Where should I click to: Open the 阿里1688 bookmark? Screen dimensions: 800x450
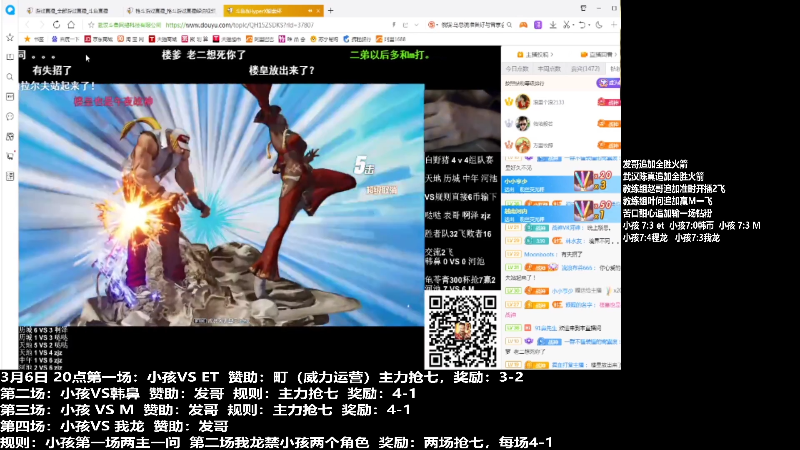391,39
